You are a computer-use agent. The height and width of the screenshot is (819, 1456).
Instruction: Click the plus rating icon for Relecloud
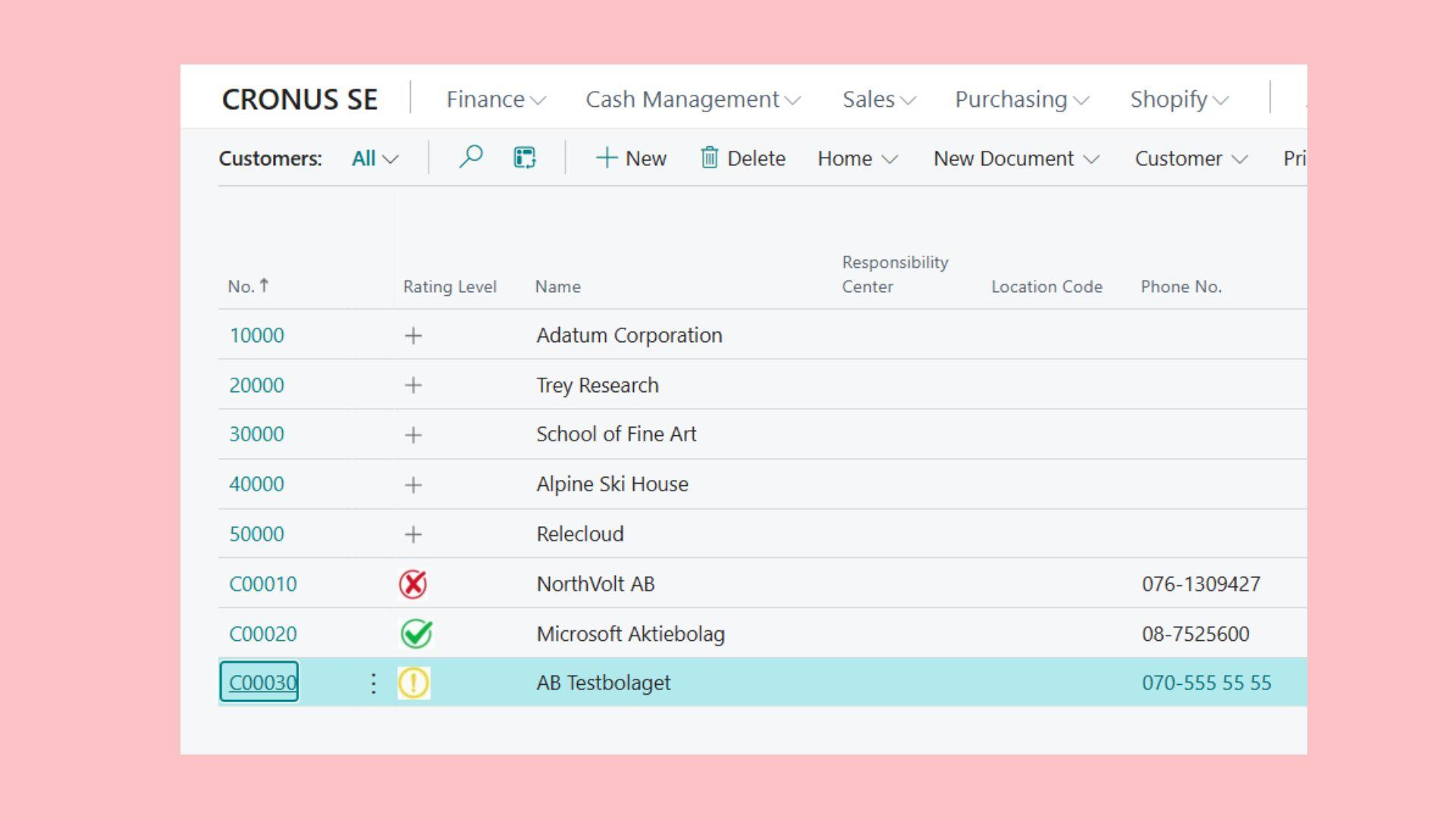413,535
